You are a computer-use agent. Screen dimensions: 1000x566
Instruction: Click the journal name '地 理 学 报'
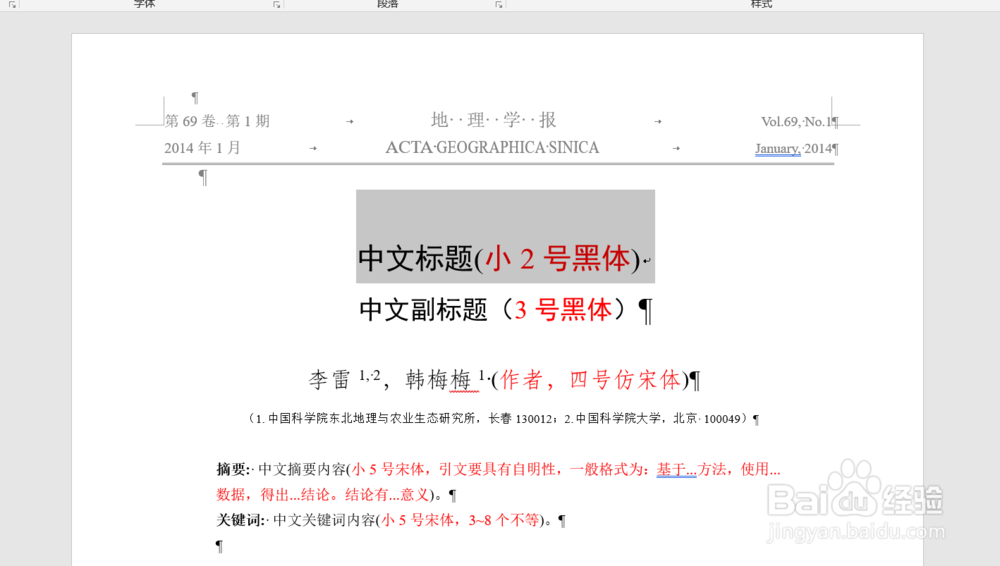pyautogui.click(x=494, y=119)
